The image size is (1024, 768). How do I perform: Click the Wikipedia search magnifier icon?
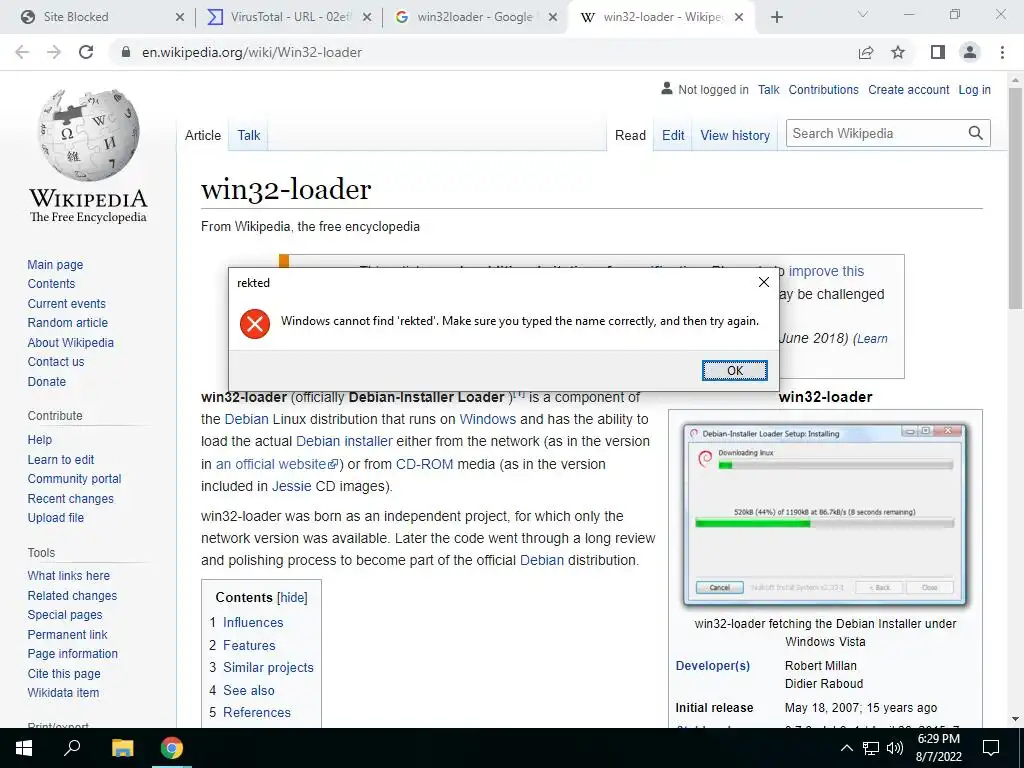[x=976, y=133]
